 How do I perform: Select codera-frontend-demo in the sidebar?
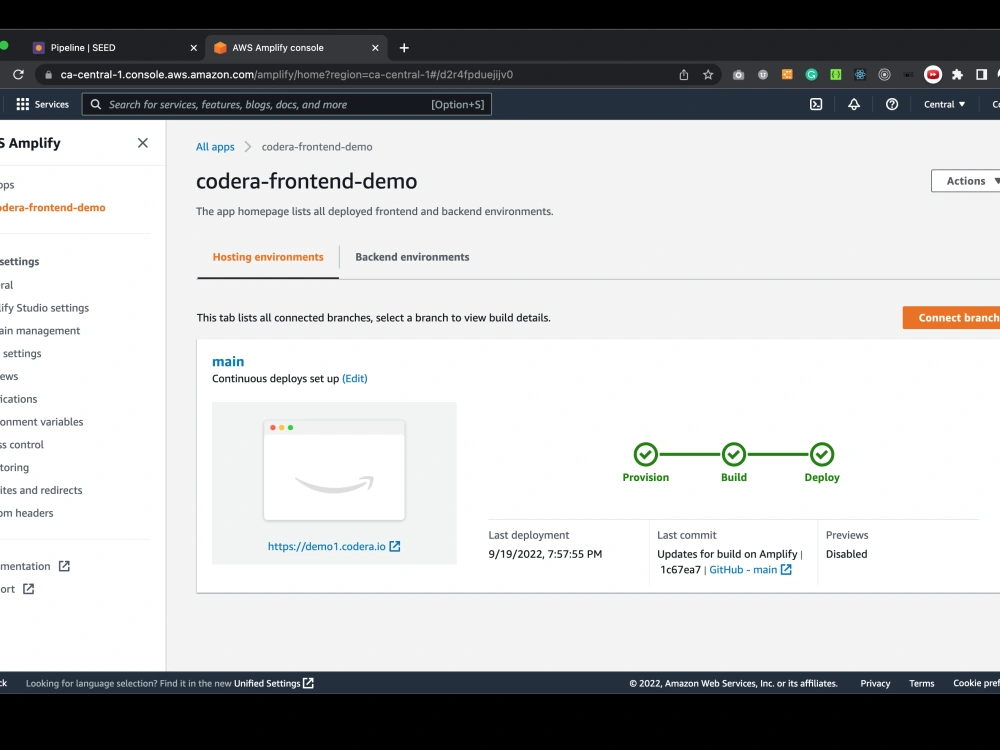52,207
